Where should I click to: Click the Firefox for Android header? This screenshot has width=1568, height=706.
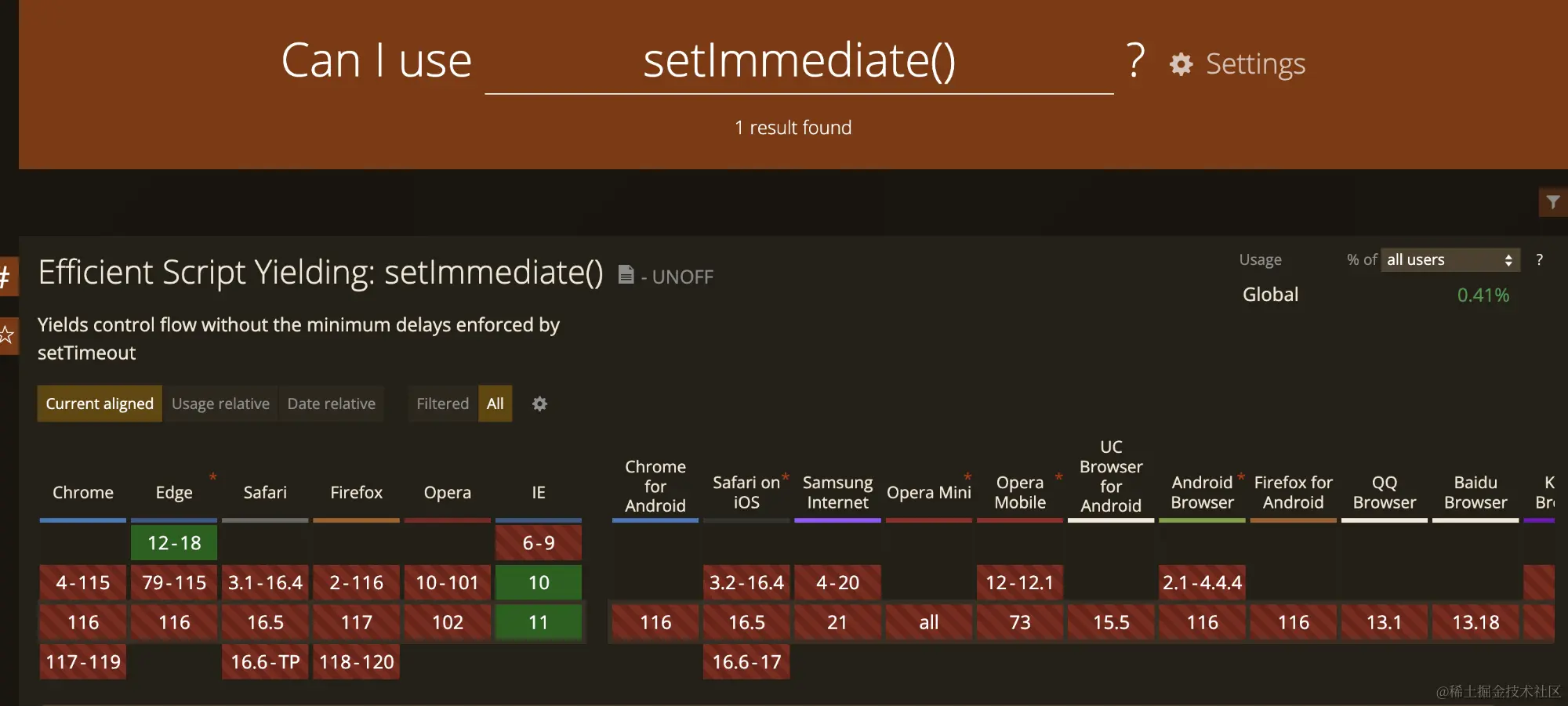coord(1293,492)
